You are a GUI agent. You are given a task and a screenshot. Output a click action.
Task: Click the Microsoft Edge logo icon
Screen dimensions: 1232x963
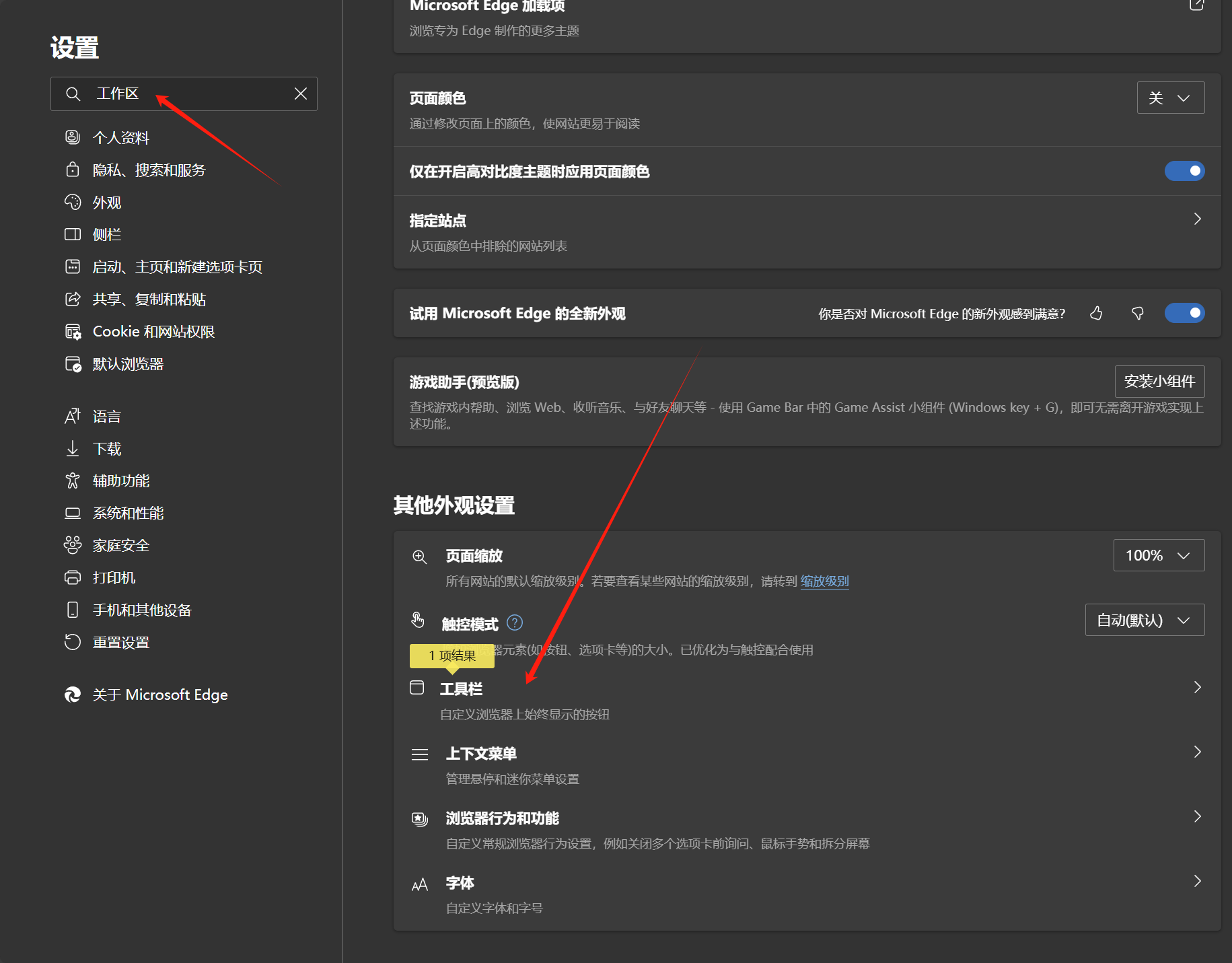coord(73,694)
